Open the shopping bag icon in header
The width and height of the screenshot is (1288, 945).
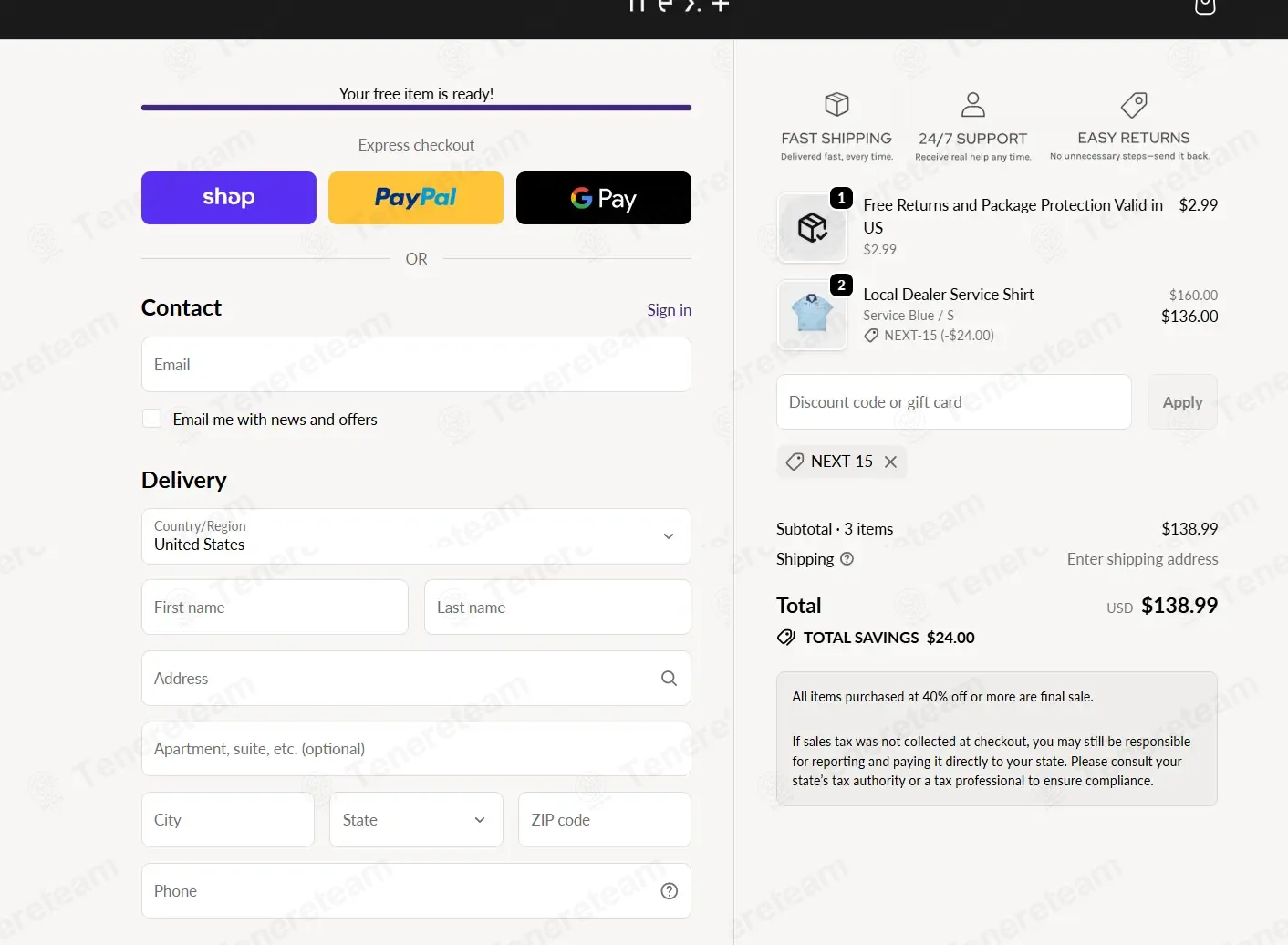pyautogui.click(x=1205, y=5)
